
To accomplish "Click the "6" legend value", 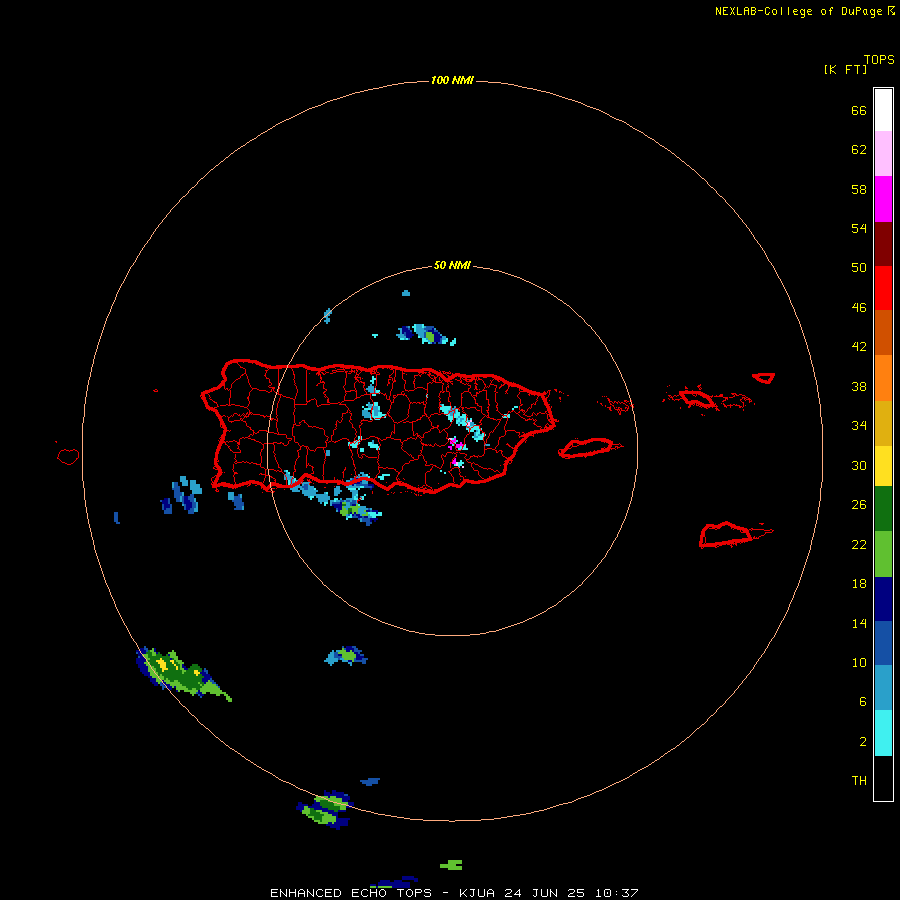I will pos(863,702).
